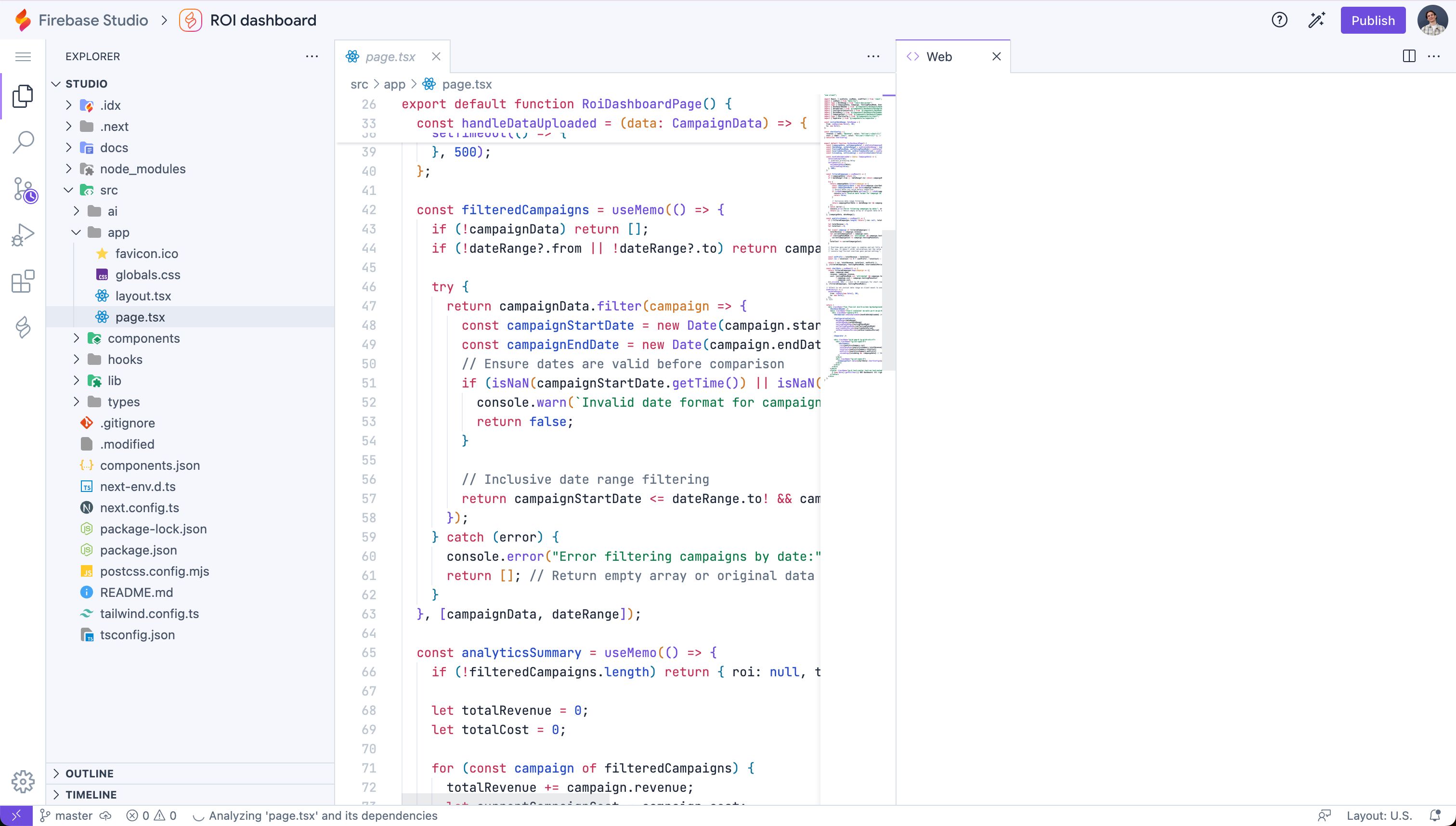The image size is (1456, 826).
Task: Open Source Control view with pending clock badge
Action: click(25, 190)
